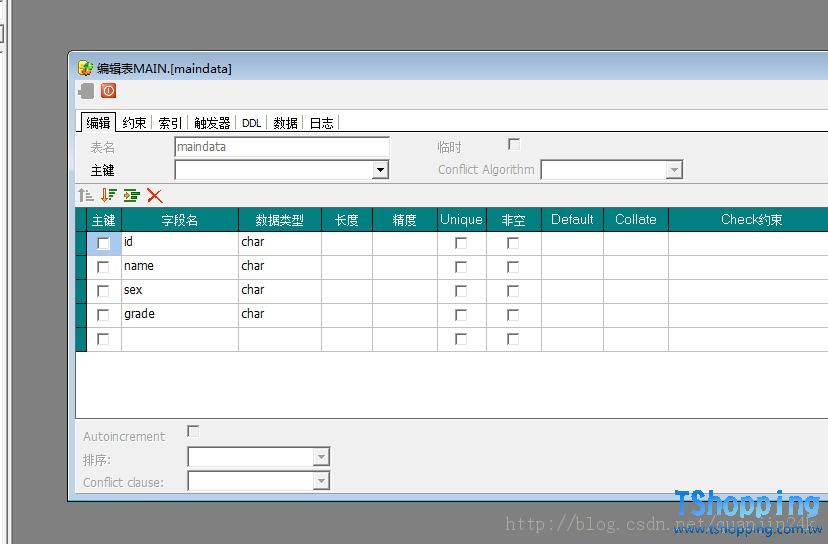Click the char data type of id
The image size is (828, 544).
[280, 243]
